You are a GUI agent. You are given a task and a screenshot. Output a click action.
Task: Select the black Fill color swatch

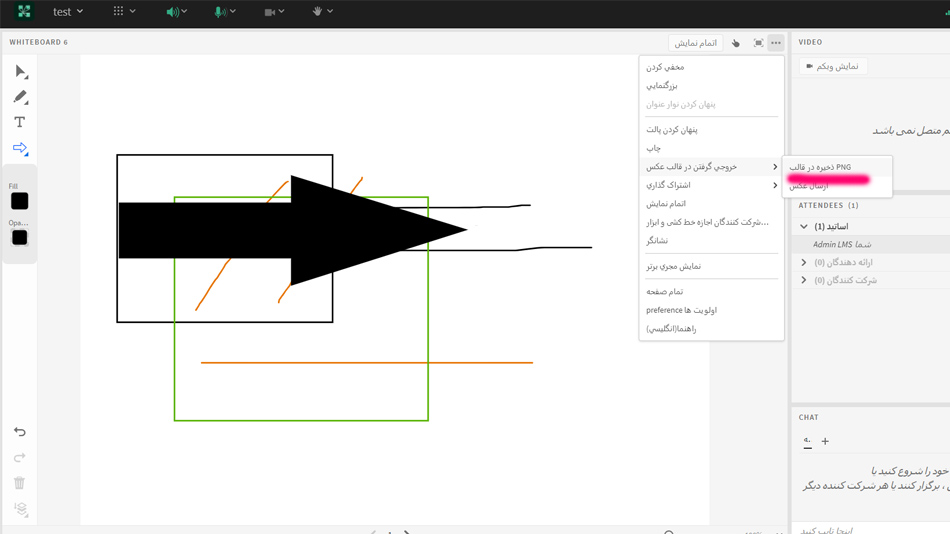pyautogui.click(x=19, y=201)
